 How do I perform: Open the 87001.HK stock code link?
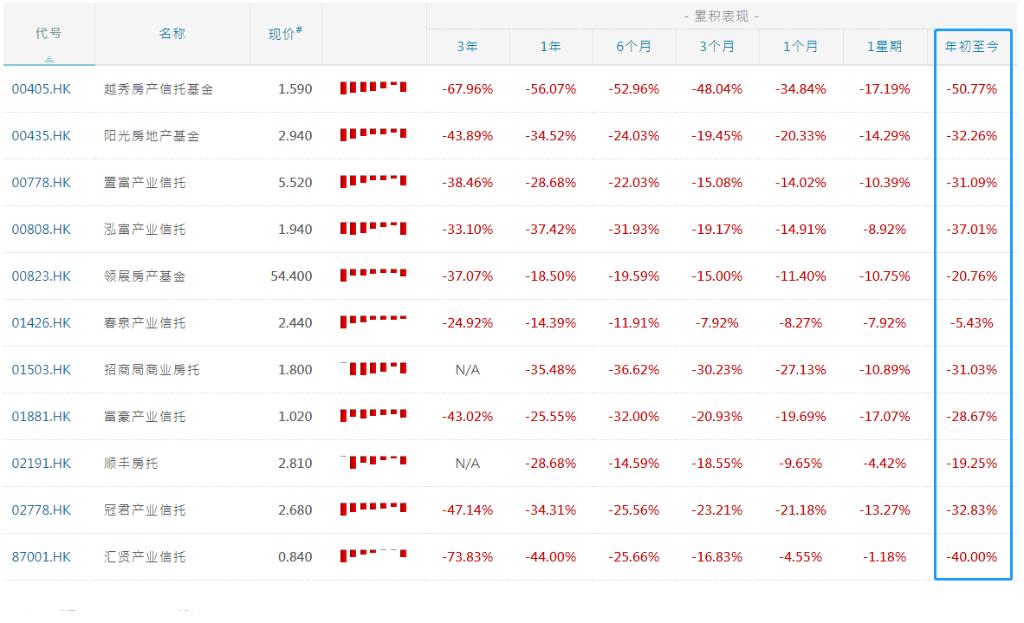[41, 557]
